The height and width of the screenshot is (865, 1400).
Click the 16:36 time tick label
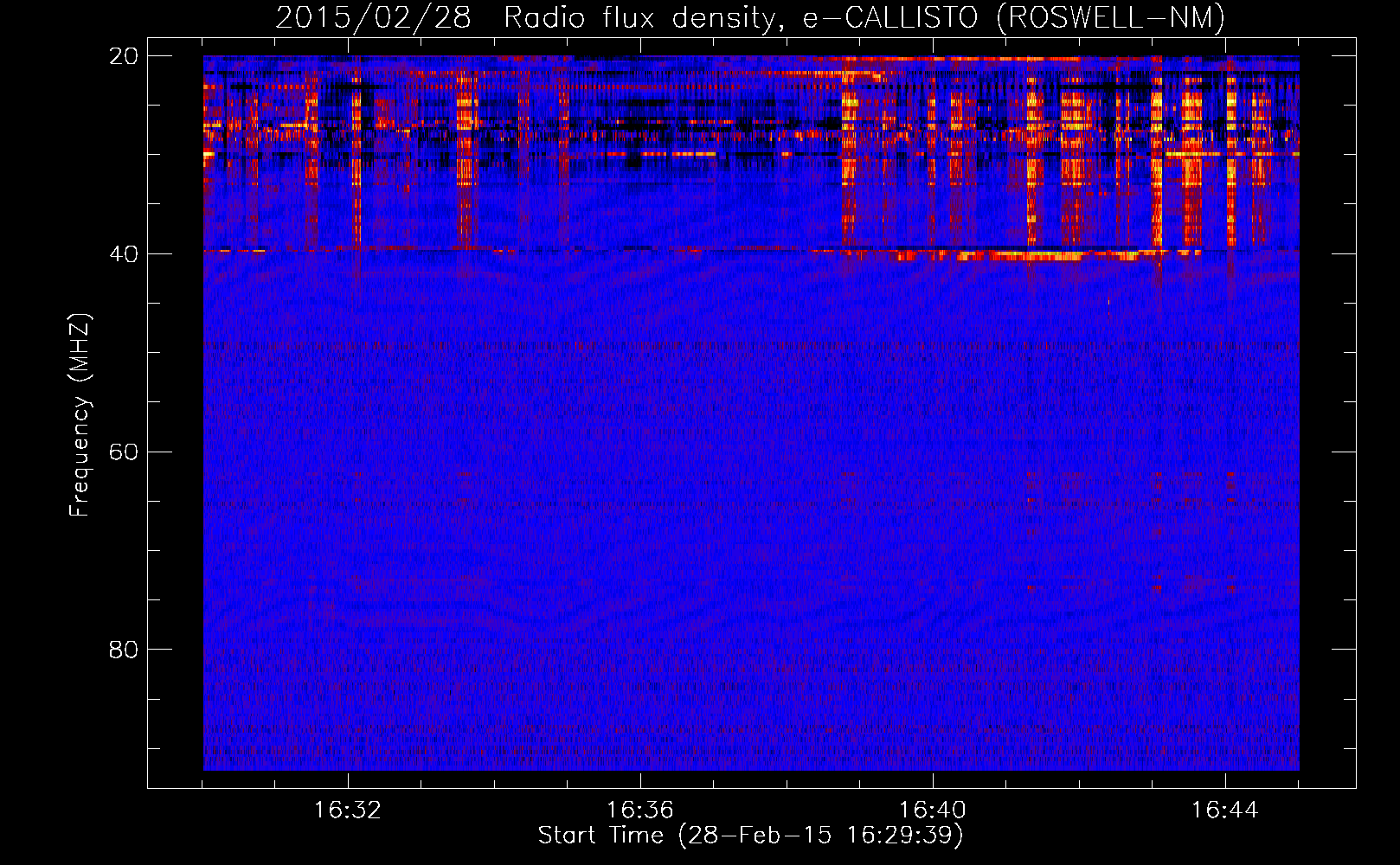(x=640, y=811)
